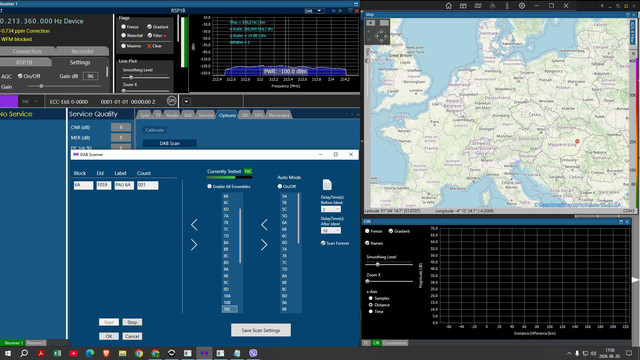Screen dimensions: 640x360
Task: Select Samples for x-Axis in CIR panel
Action: [371, 298]
